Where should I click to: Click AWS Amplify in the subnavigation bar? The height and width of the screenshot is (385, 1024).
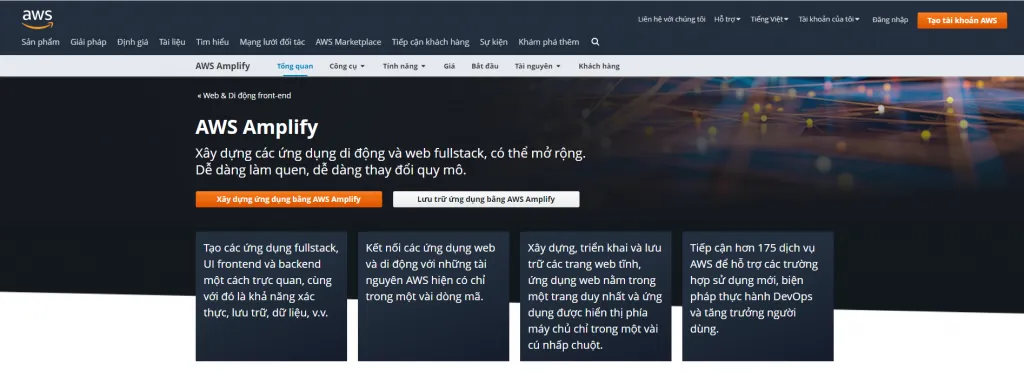coord(222,66)
